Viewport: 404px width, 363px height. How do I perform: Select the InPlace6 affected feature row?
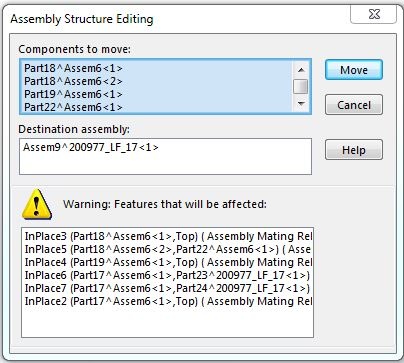[x=167, y=275]
